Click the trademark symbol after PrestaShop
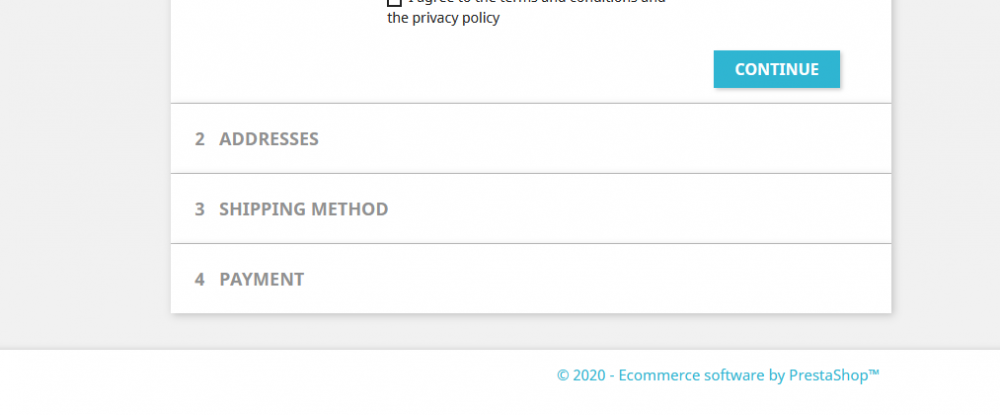 click(874, 372)
